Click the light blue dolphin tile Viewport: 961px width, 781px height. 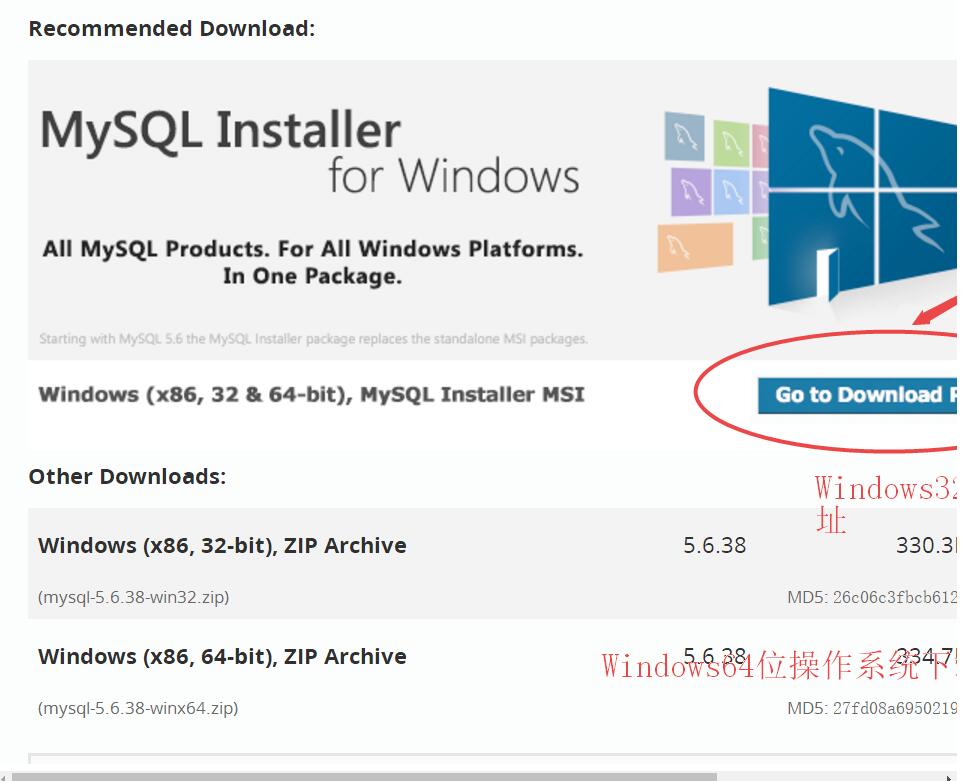(x=732, y=190)
